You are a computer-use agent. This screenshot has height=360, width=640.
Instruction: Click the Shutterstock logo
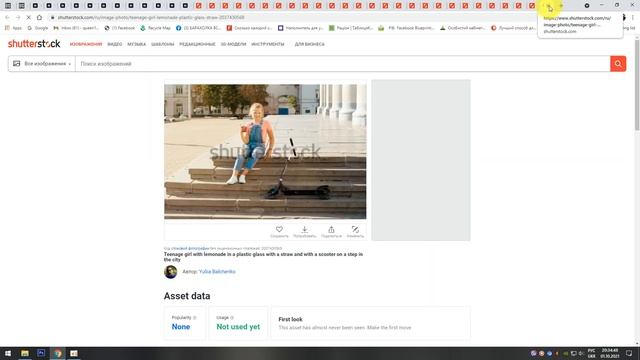34,44
